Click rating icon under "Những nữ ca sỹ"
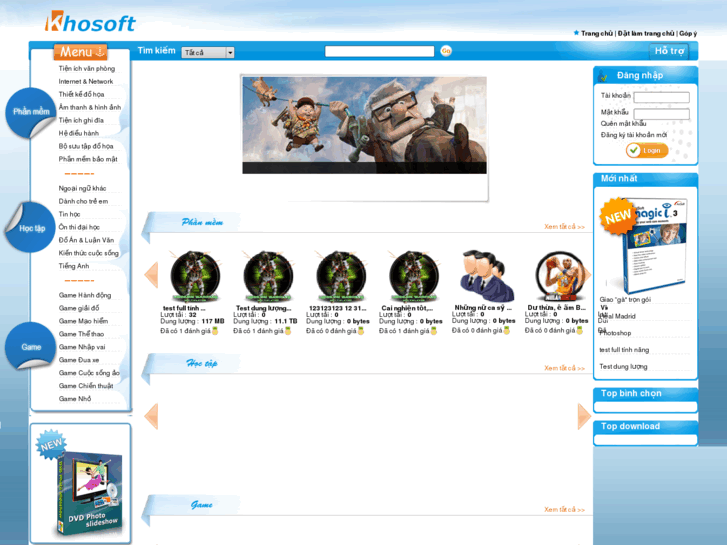The image size is (727, 545). 507,330
